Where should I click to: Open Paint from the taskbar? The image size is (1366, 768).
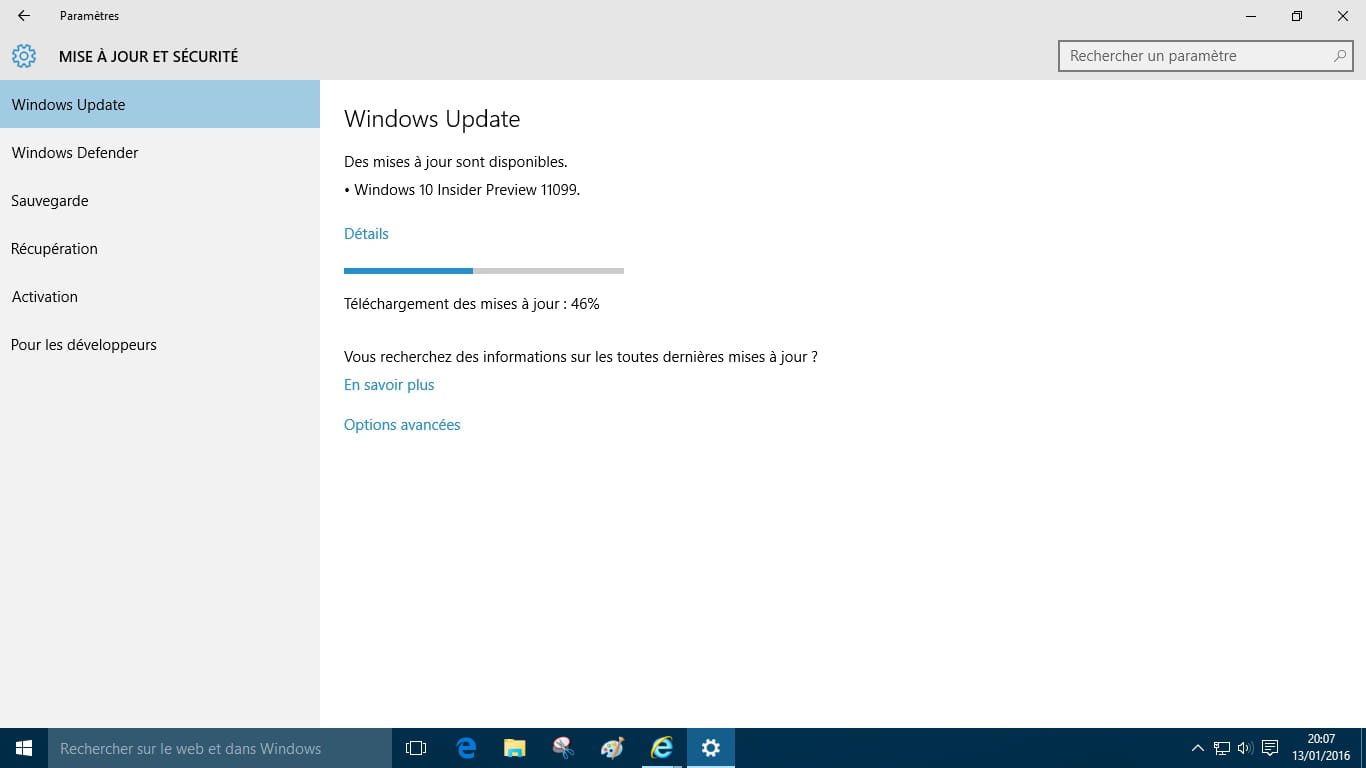[612, 748]
